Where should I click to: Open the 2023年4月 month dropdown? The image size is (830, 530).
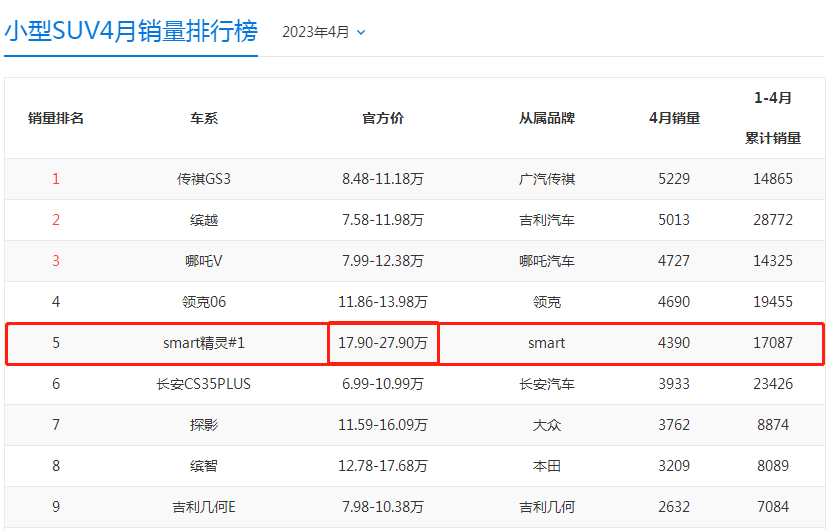point(323,32)
